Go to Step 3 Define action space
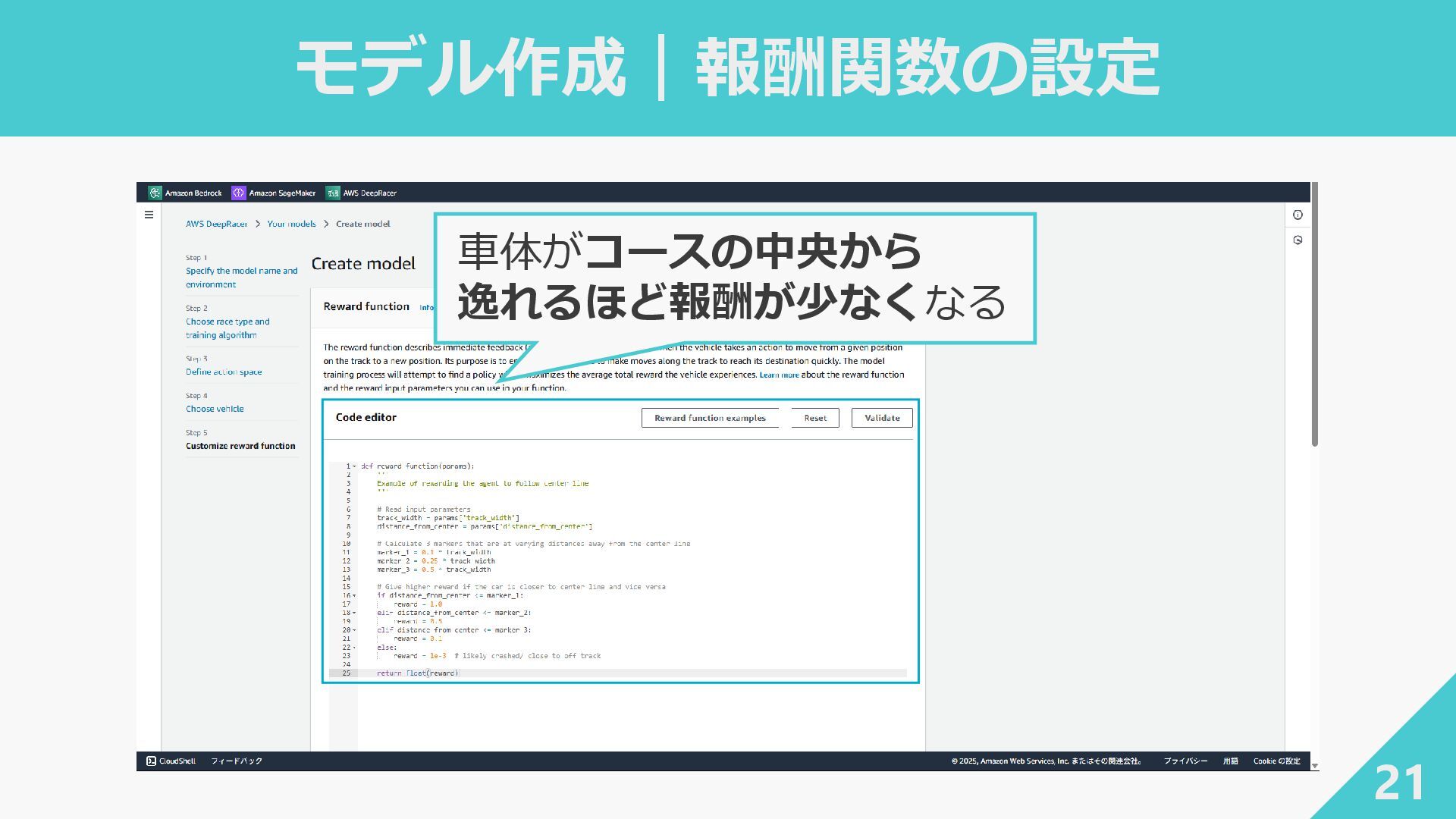The width and height of the screenshot is (1456, 819). pos(224,372)
